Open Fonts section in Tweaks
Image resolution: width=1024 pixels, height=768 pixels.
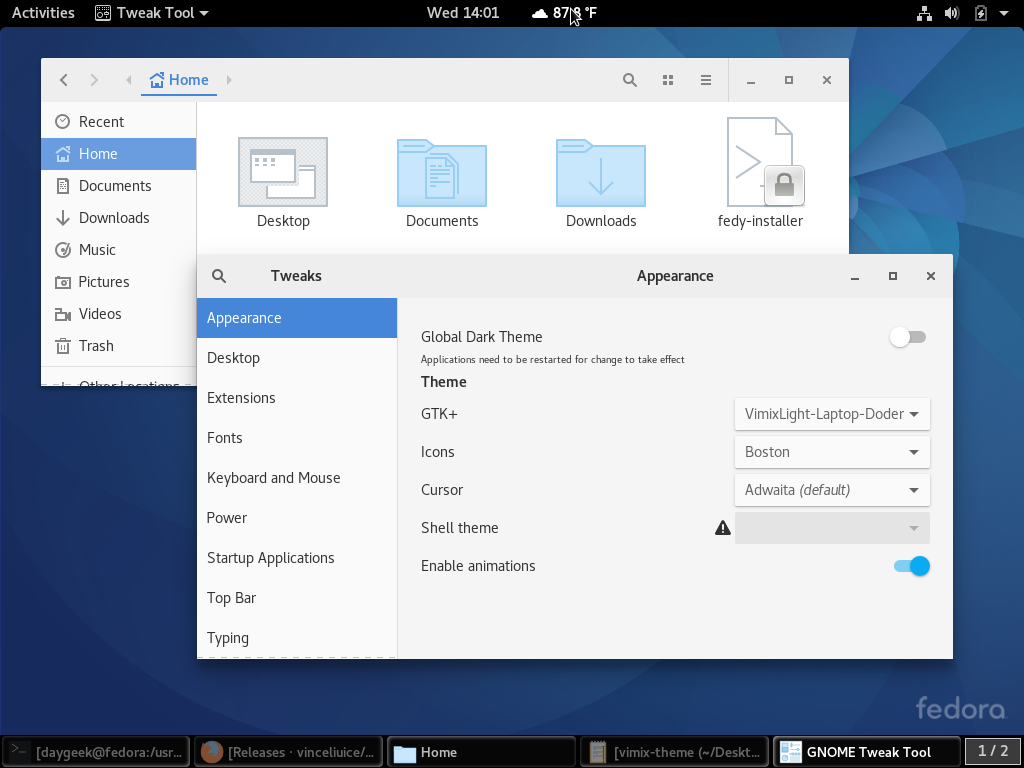coord(296,438)
